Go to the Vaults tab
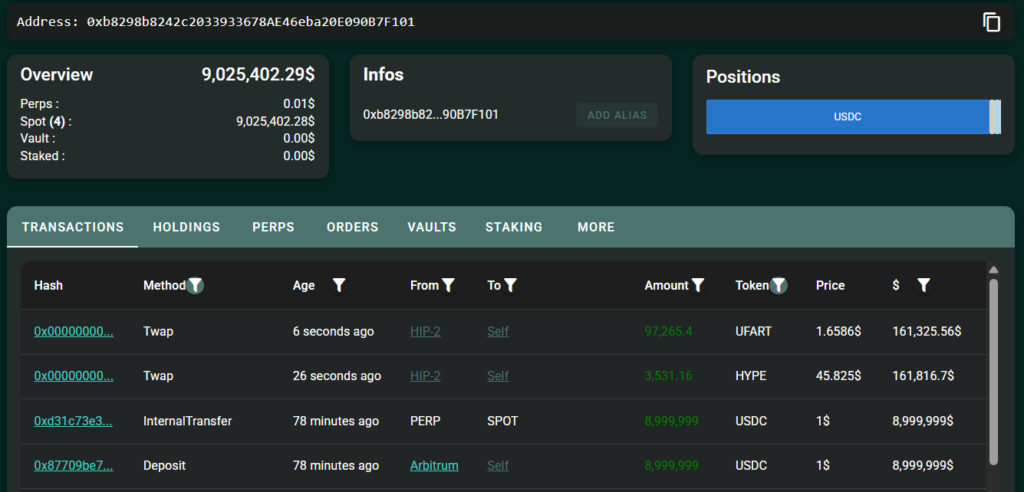 (x=432, y=227)
